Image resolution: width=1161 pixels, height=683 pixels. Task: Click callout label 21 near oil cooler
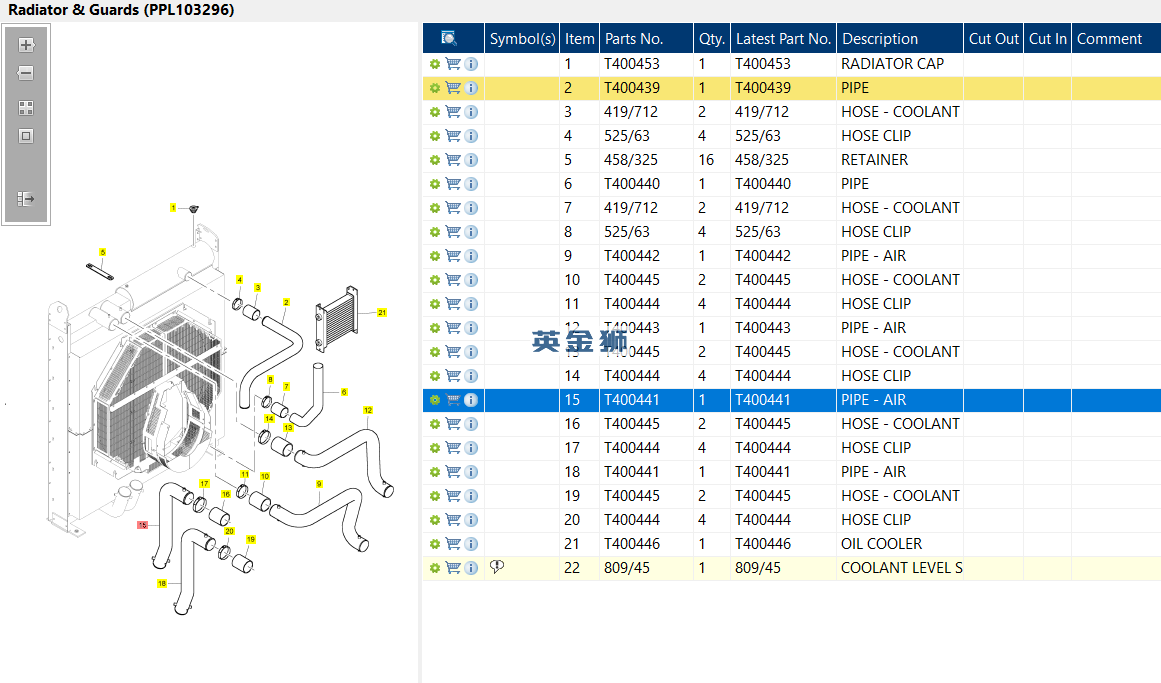tap(382, 313)
